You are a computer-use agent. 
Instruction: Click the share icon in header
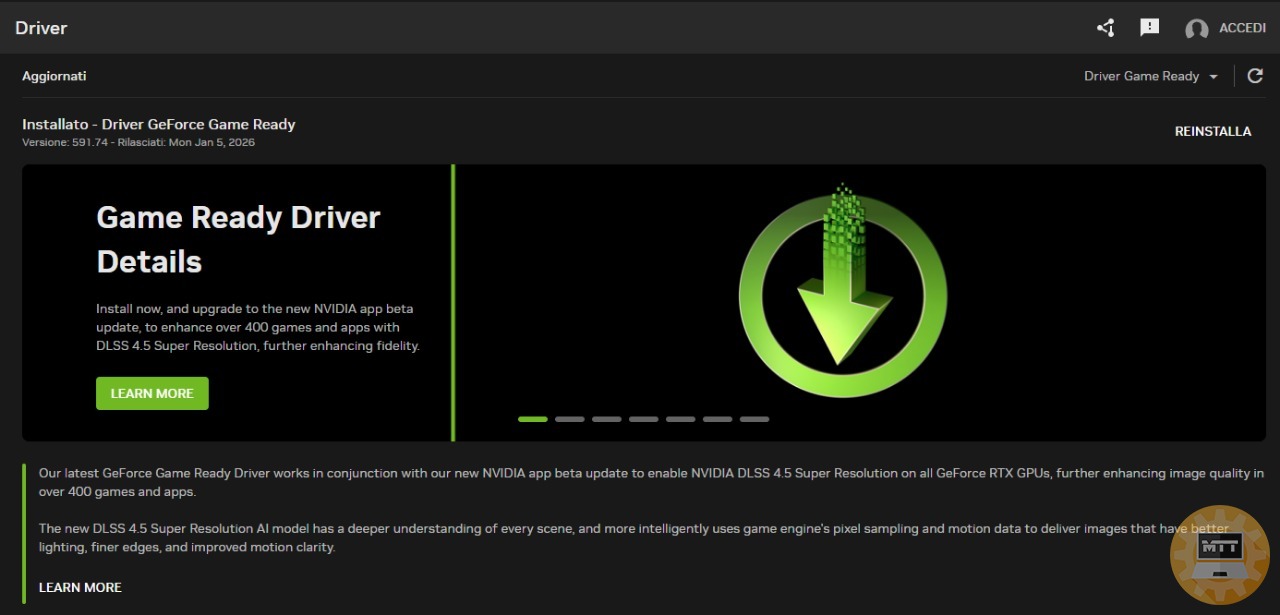(1105, 28)
